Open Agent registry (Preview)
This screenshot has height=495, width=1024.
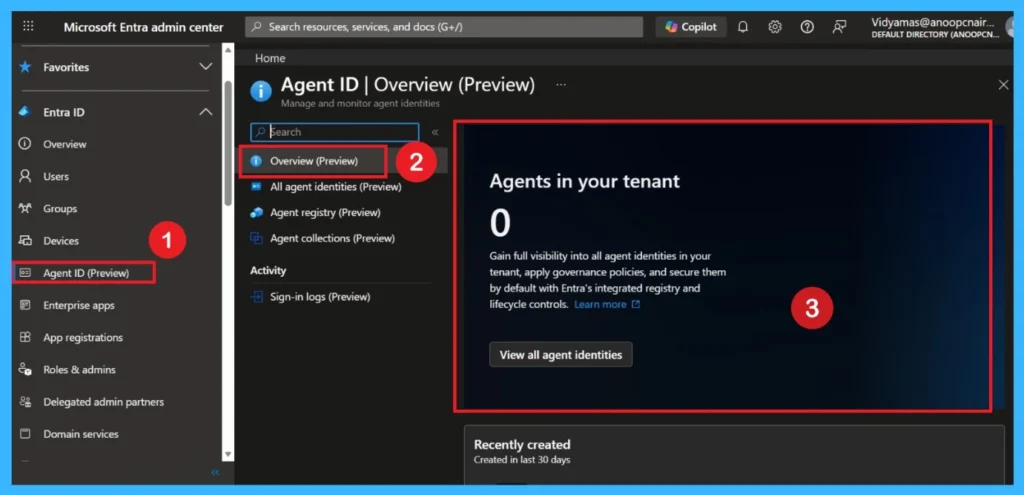point(325,213)
